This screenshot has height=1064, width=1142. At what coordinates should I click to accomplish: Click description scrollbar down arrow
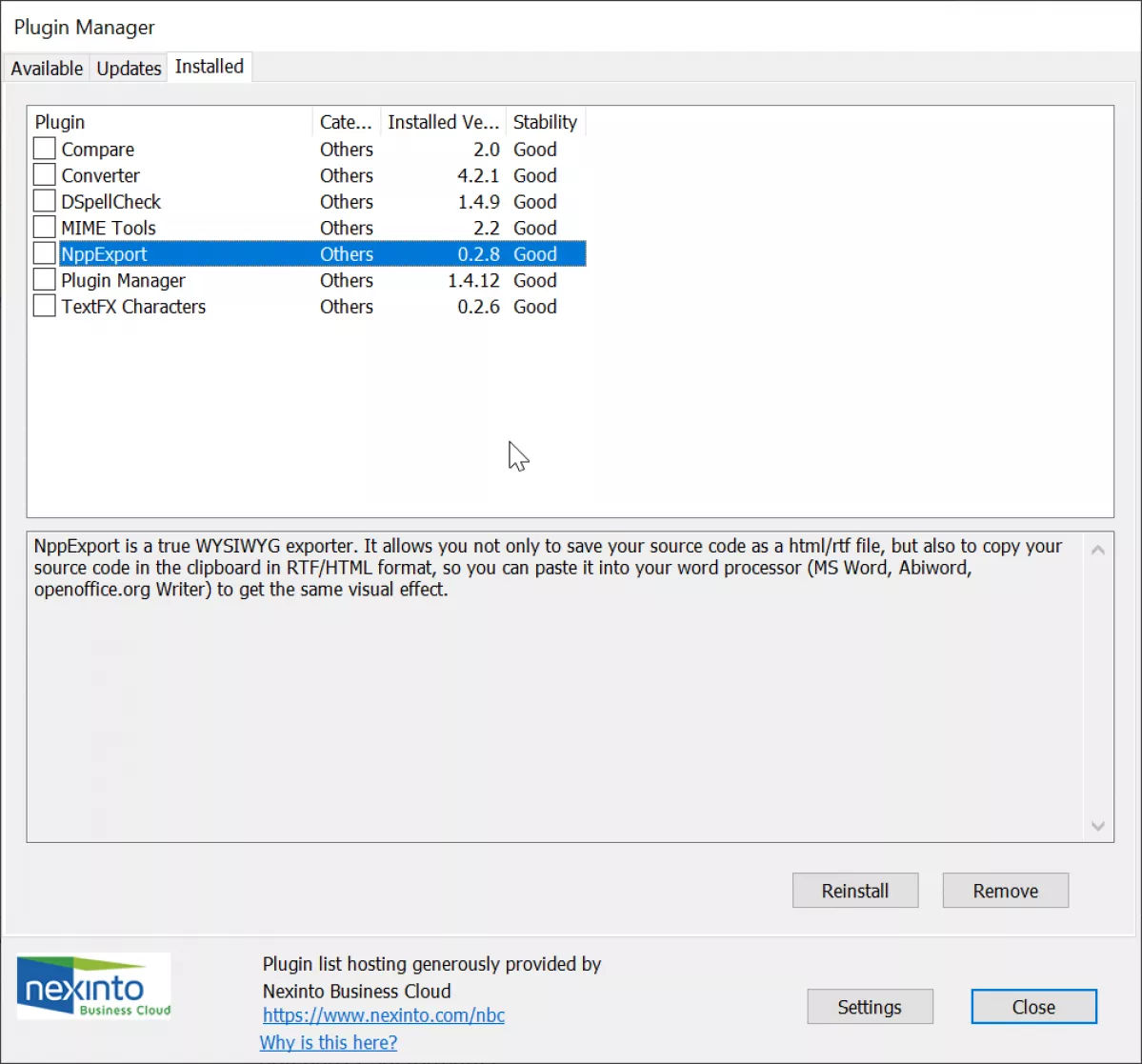1098,826
